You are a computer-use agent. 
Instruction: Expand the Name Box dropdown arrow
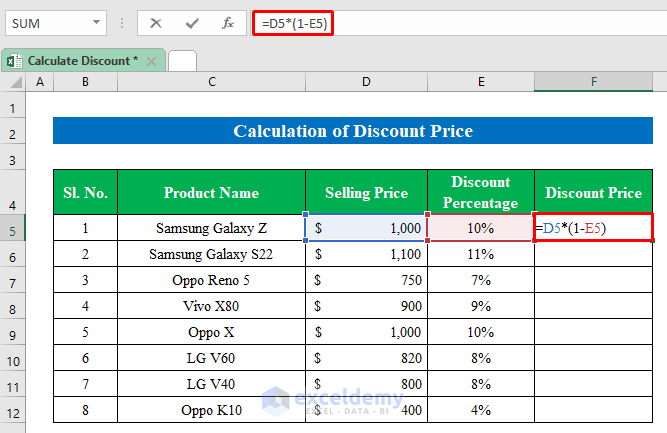[x=96, y=22]
